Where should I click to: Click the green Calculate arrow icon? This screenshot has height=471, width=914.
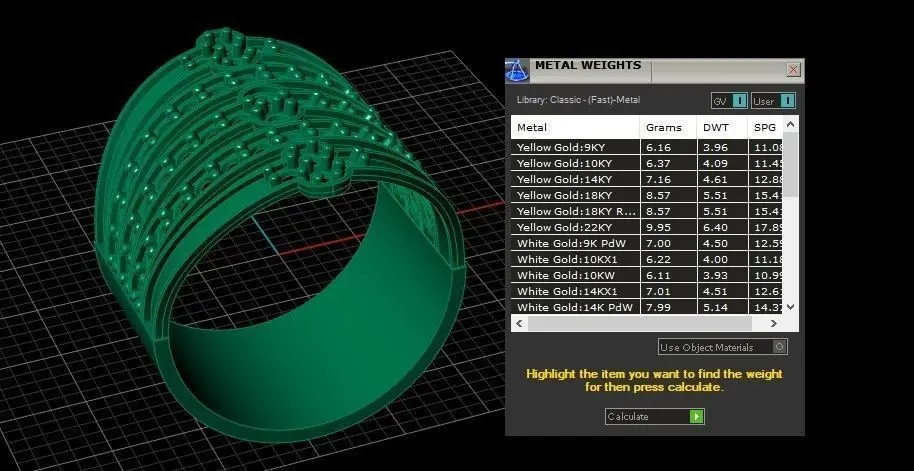pyautogui.click(x=697, y=416)
